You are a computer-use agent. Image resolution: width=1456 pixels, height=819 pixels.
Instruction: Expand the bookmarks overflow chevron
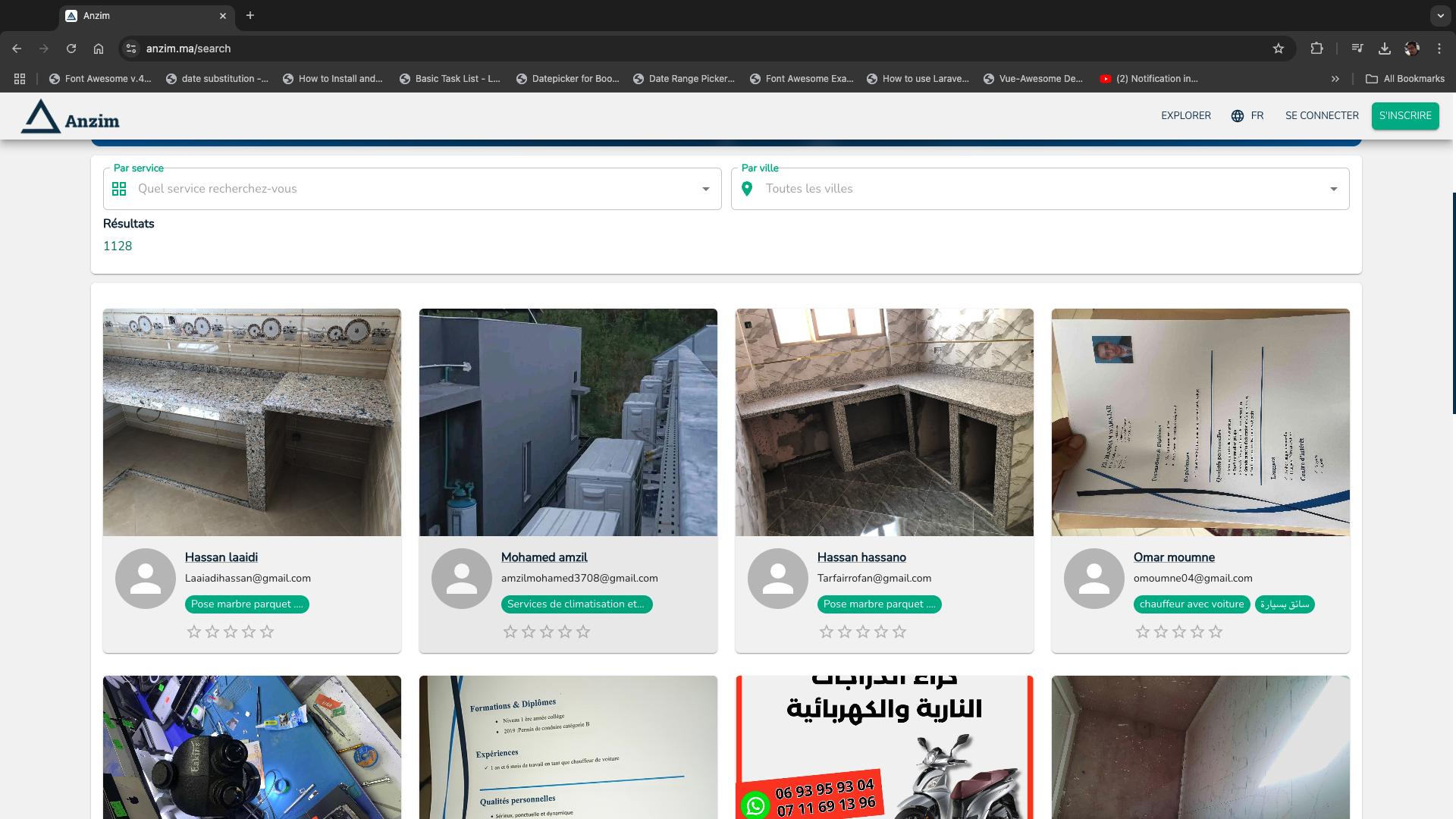click(x=1335, y=78)
